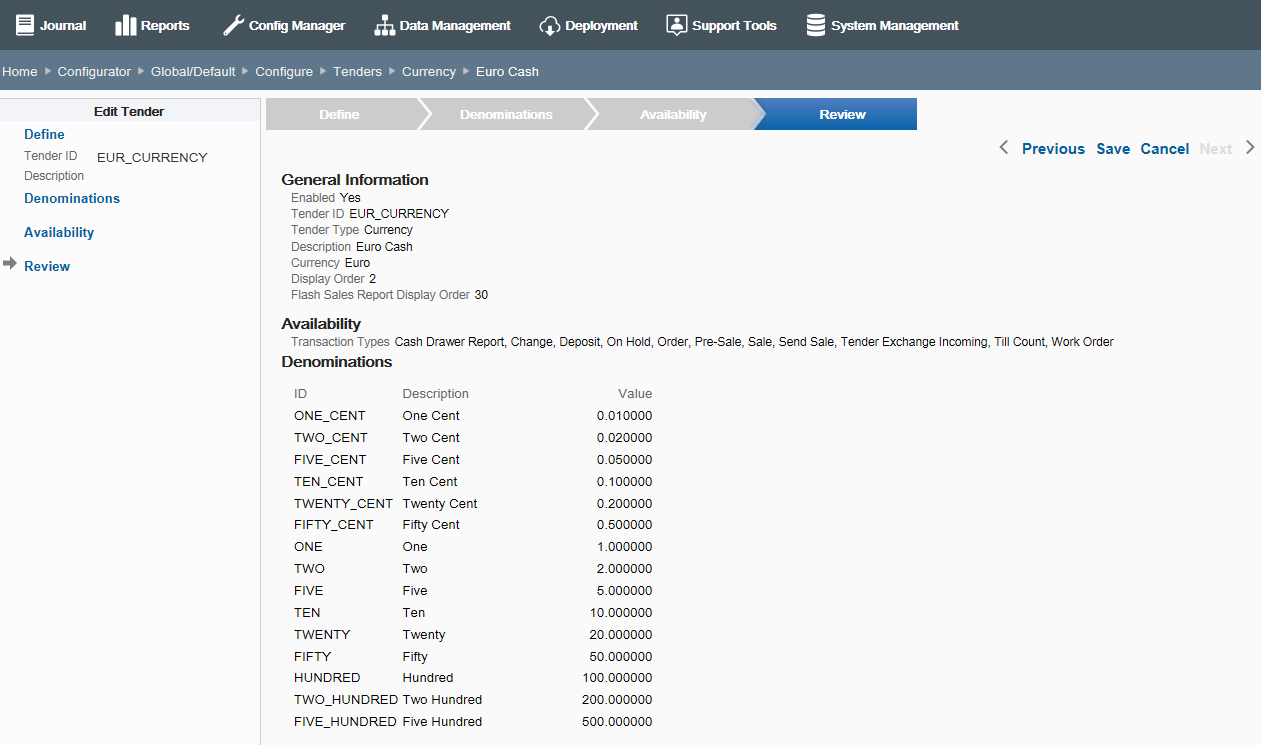Click the Data Management icon

pos(384,24)
